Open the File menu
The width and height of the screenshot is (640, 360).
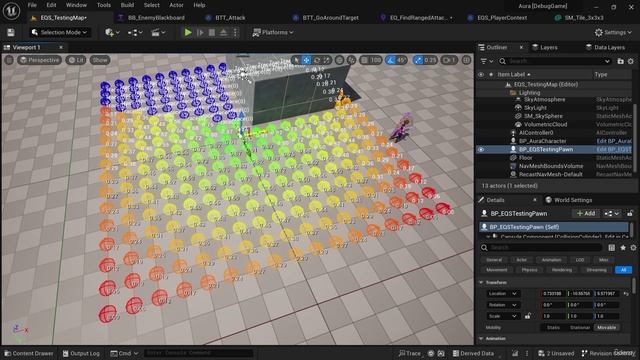coord(32,5)
